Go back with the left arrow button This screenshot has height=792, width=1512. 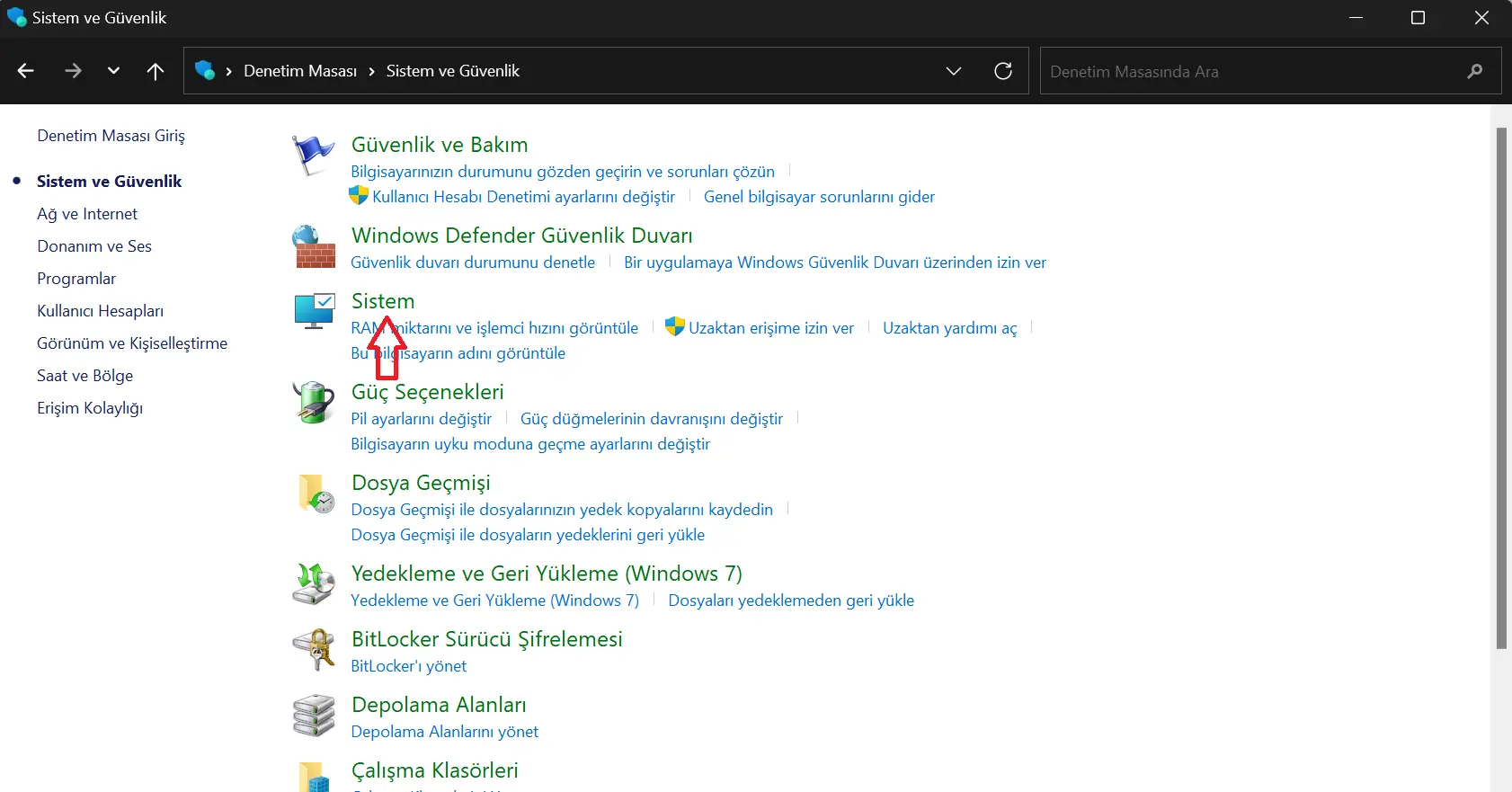(x=26, y=70)
